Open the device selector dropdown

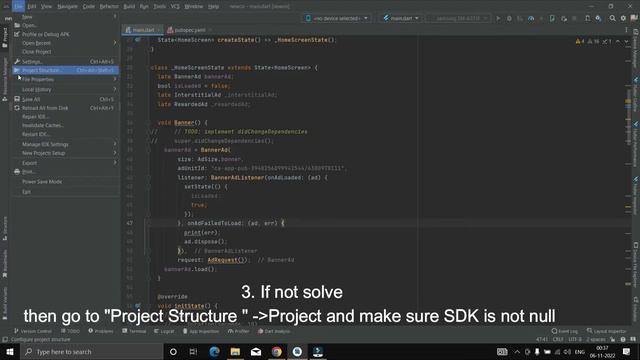(337, 18)
